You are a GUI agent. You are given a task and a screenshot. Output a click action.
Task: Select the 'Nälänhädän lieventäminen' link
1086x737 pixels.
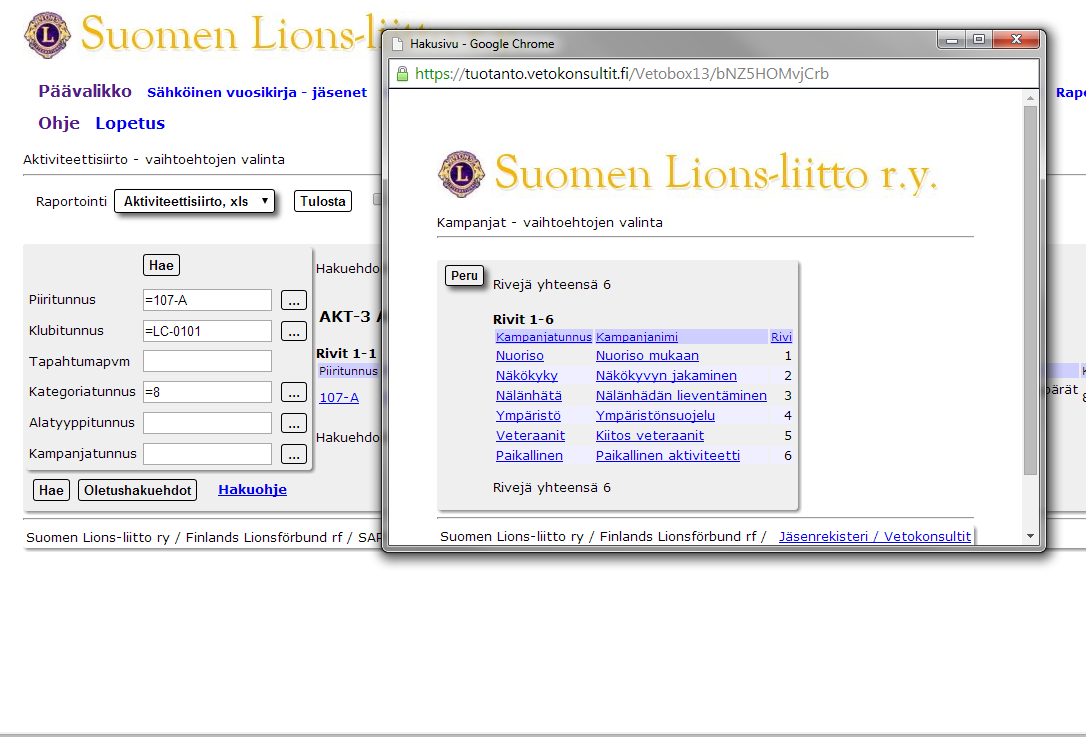(x=681, y=396)
